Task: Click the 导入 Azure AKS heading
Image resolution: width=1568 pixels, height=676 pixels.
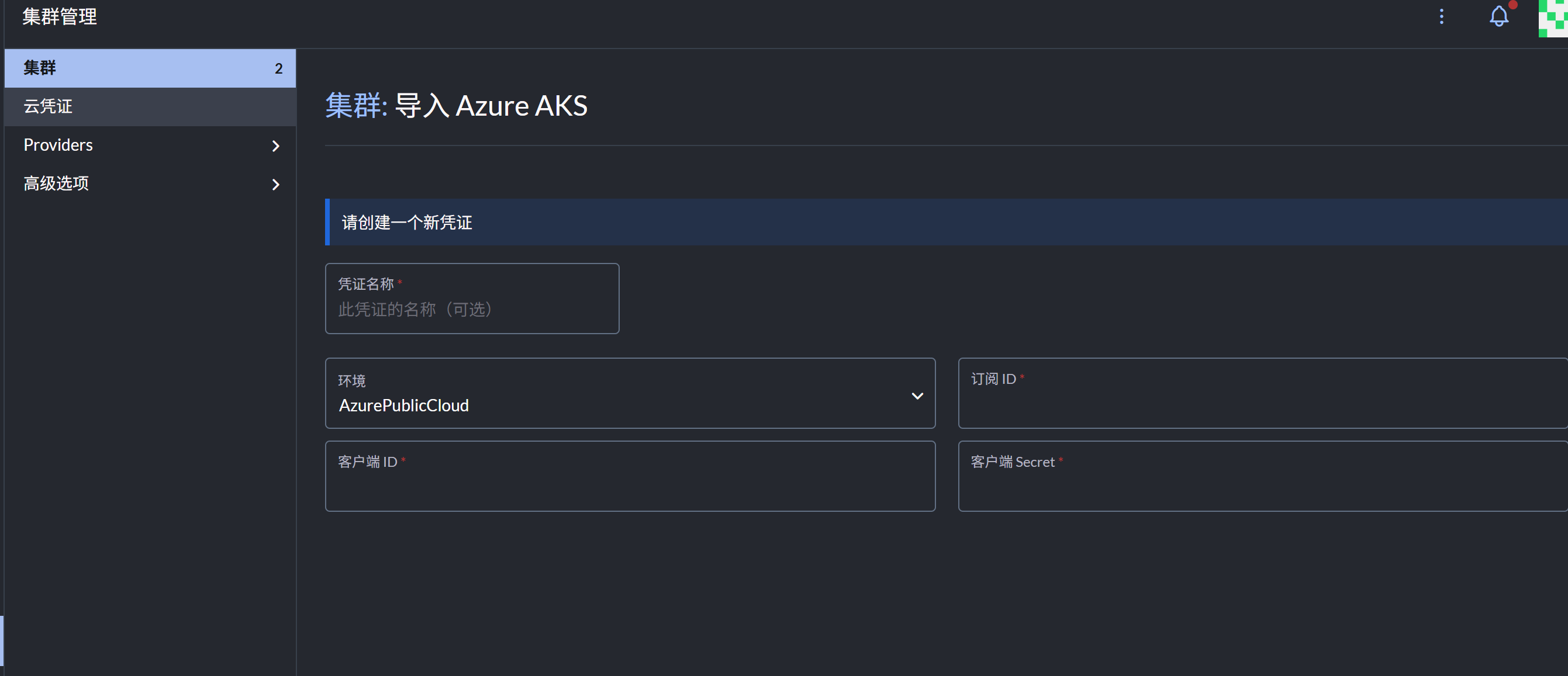Action: (x=491, y=106)
